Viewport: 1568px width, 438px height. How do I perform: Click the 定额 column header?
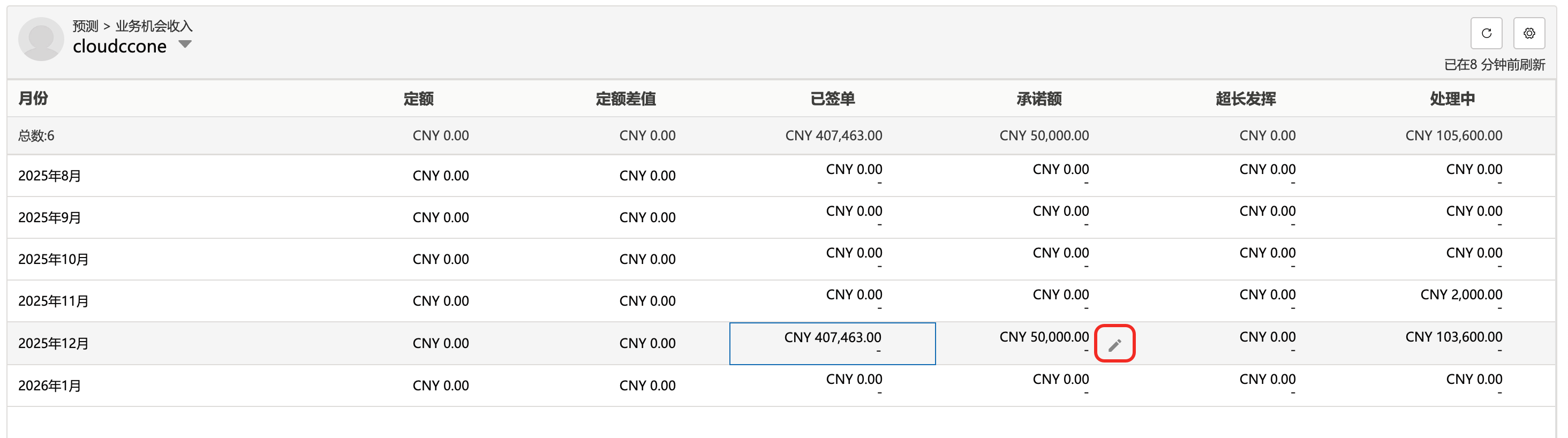pyautogui.click(x=418, y=99)
